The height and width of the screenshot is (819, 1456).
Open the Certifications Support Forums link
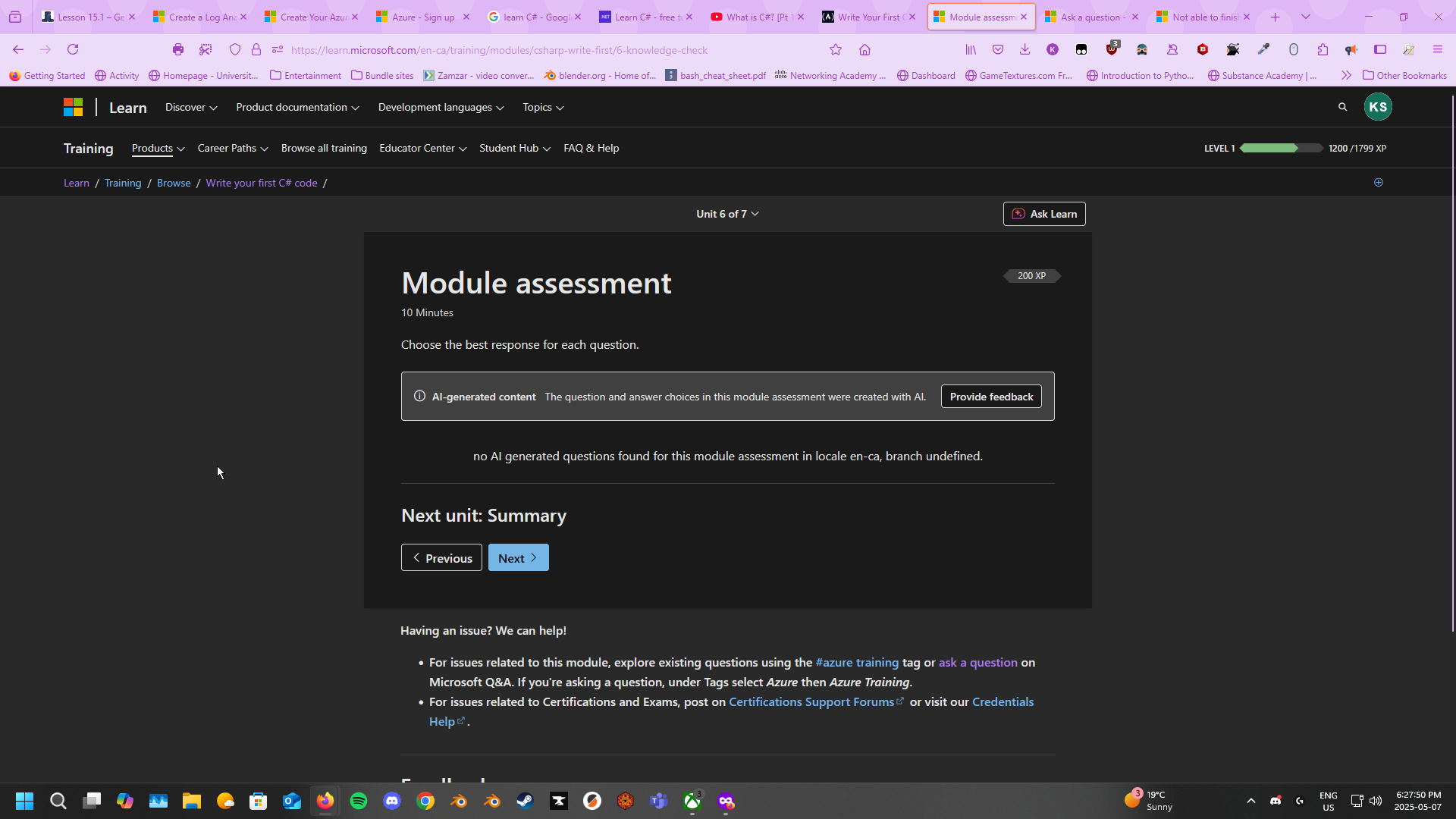pyautogui.click(x=816, y=701)
